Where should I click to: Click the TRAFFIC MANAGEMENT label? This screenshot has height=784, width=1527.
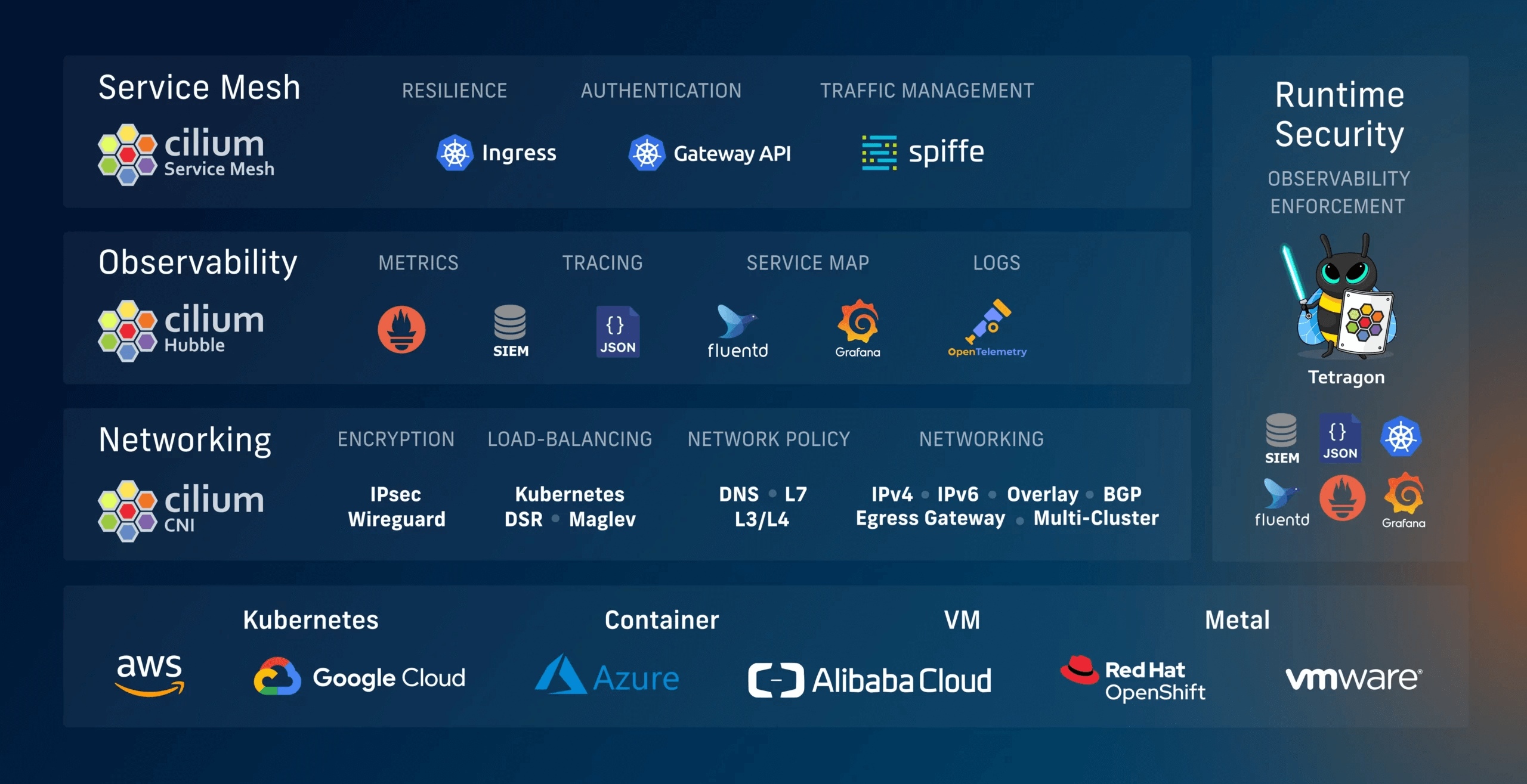(927, 91)
